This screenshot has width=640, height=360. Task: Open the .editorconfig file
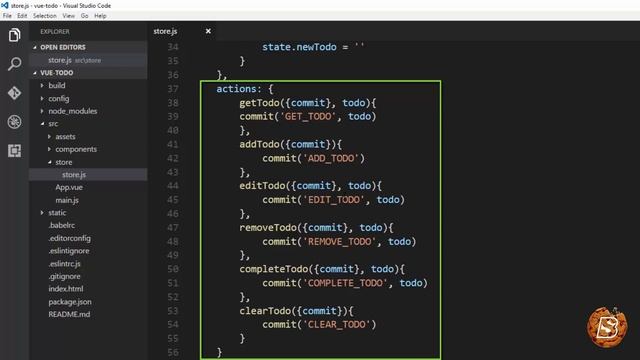coord(69,238)
